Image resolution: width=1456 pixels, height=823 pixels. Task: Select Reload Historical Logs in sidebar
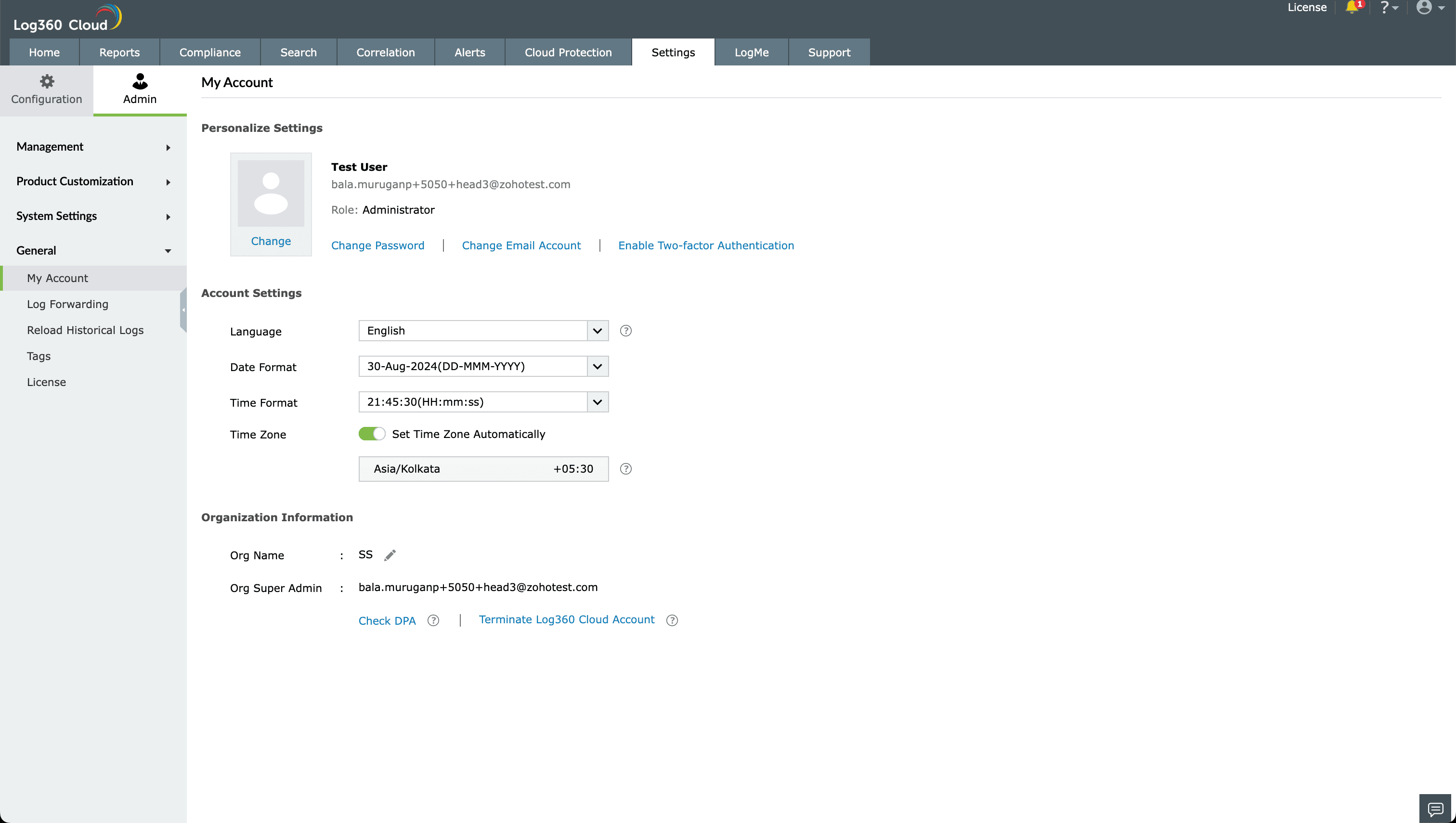click(x=85, y=330)
